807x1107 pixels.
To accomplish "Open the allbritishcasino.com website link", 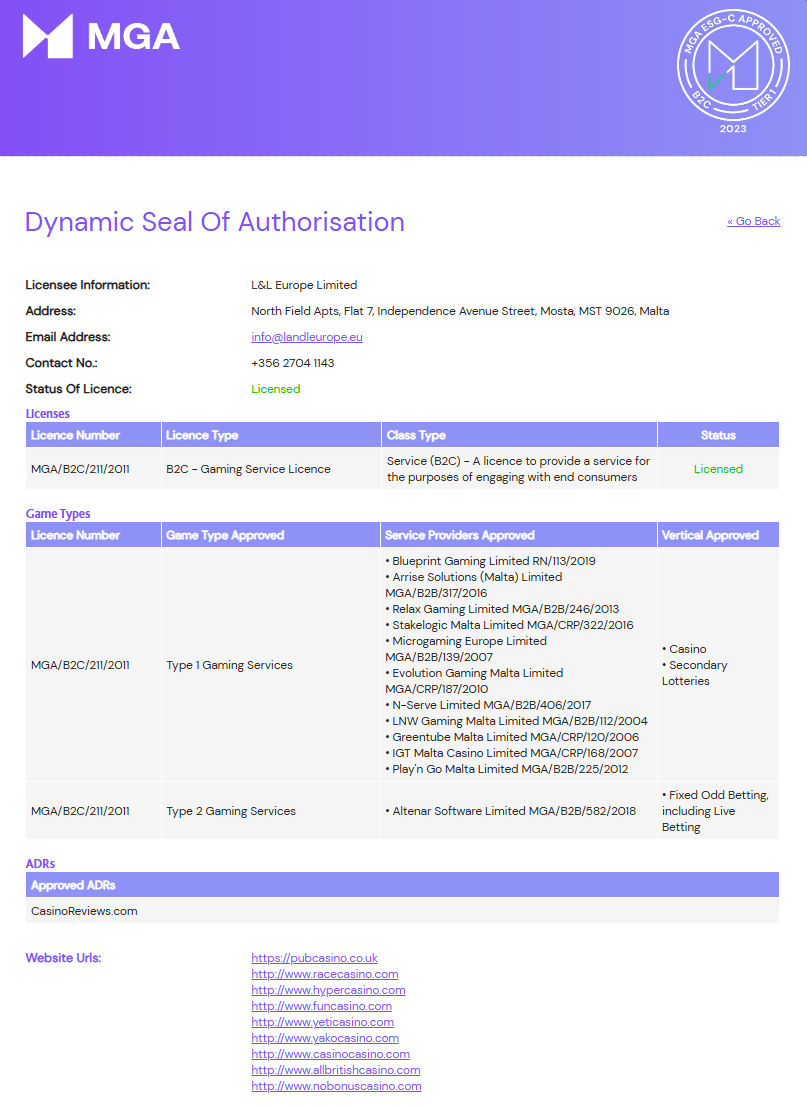I will tap(335, 1070).
